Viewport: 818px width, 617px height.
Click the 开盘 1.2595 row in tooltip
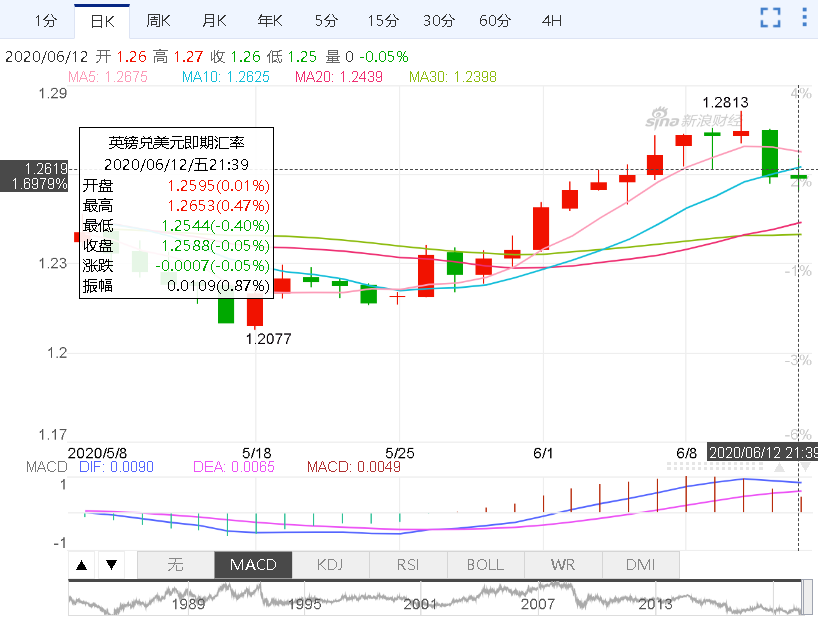pos(176,186)
